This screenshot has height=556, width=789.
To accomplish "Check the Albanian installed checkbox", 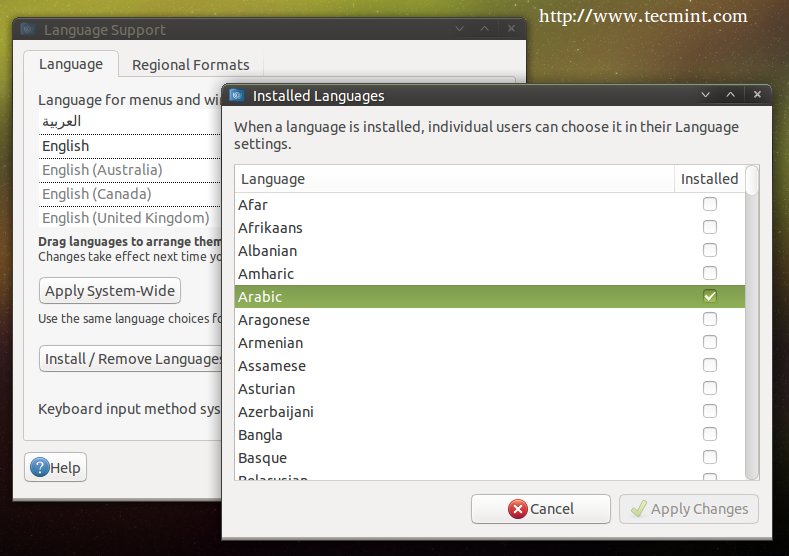I will (709, 250).
